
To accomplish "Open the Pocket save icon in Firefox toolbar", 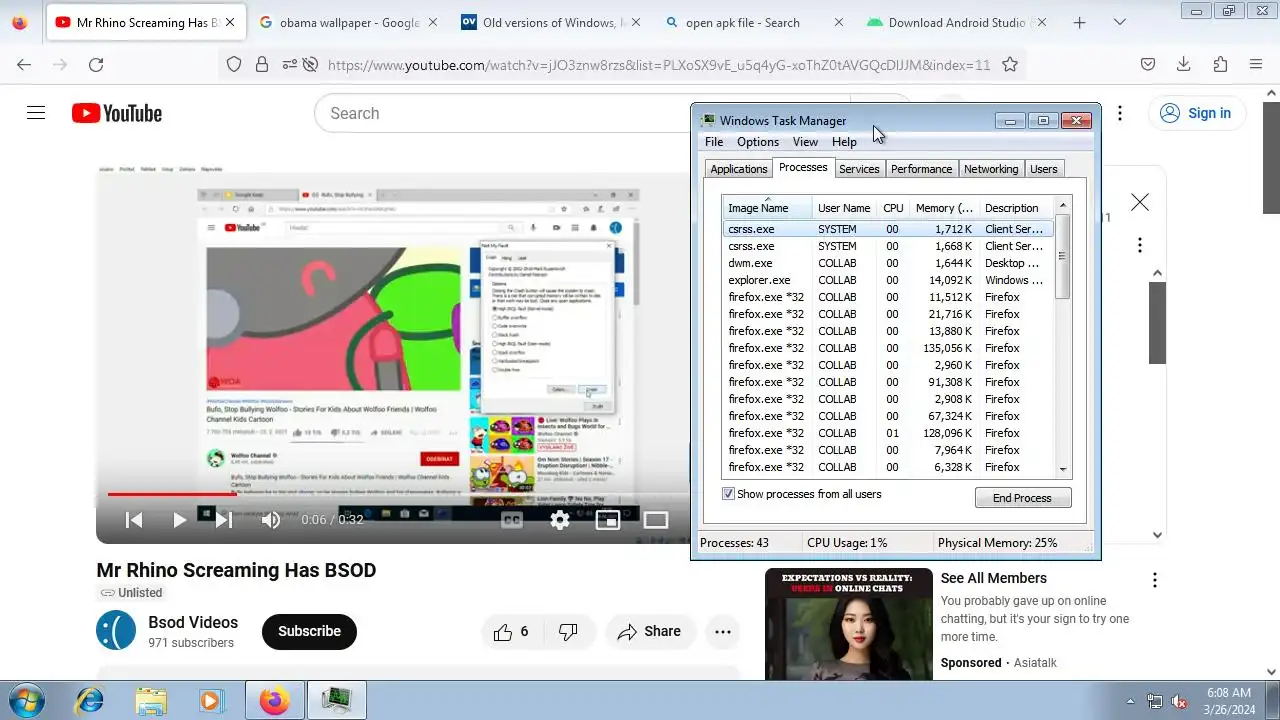I will tap(1148, 64).
